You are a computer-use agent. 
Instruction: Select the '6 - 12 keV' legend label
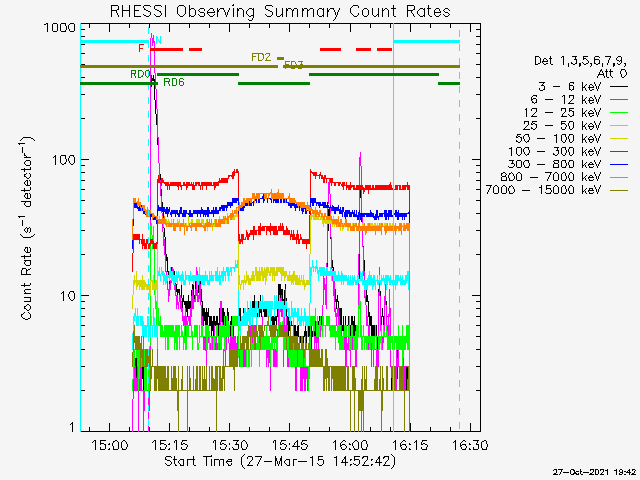coord(567,100)
